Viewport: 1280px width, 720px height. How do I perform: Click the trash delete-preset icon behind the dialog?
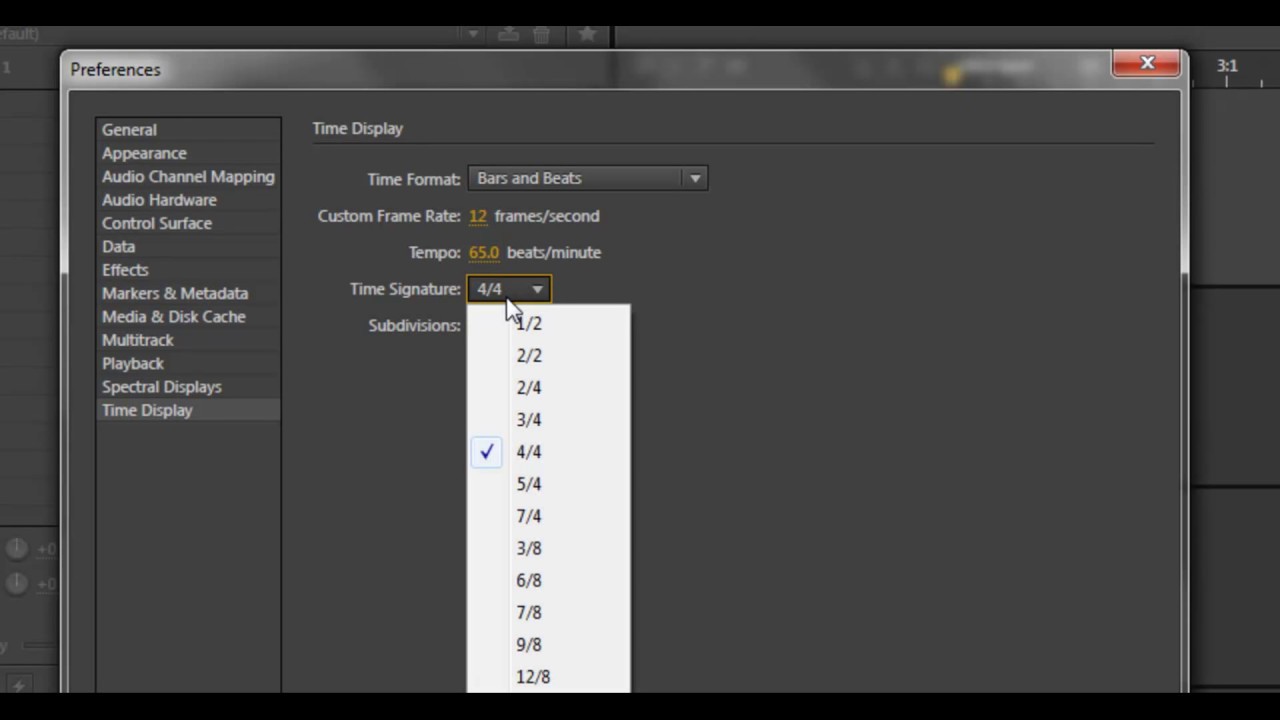(541, 34)
